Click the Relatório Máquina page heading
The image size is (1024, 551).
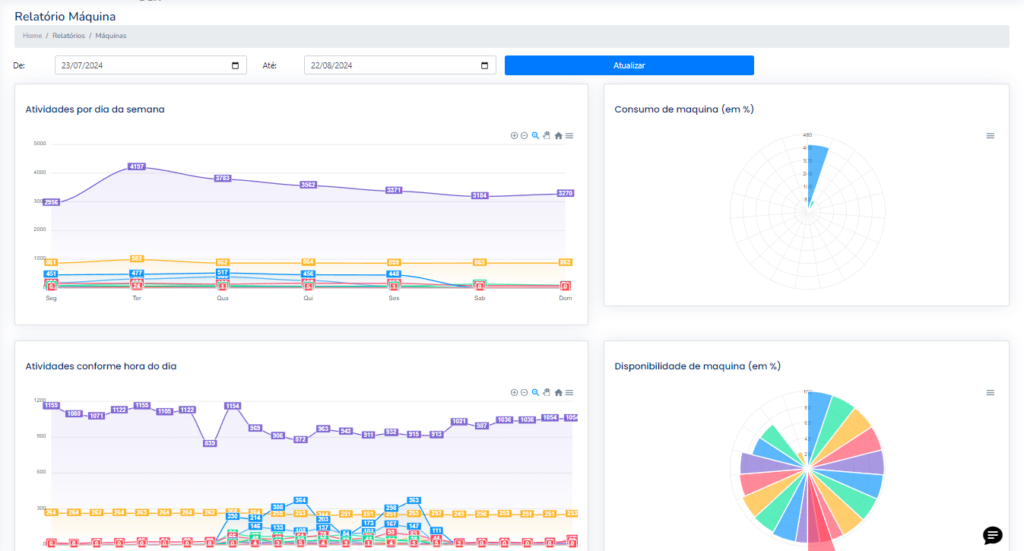tap(65, 16)
